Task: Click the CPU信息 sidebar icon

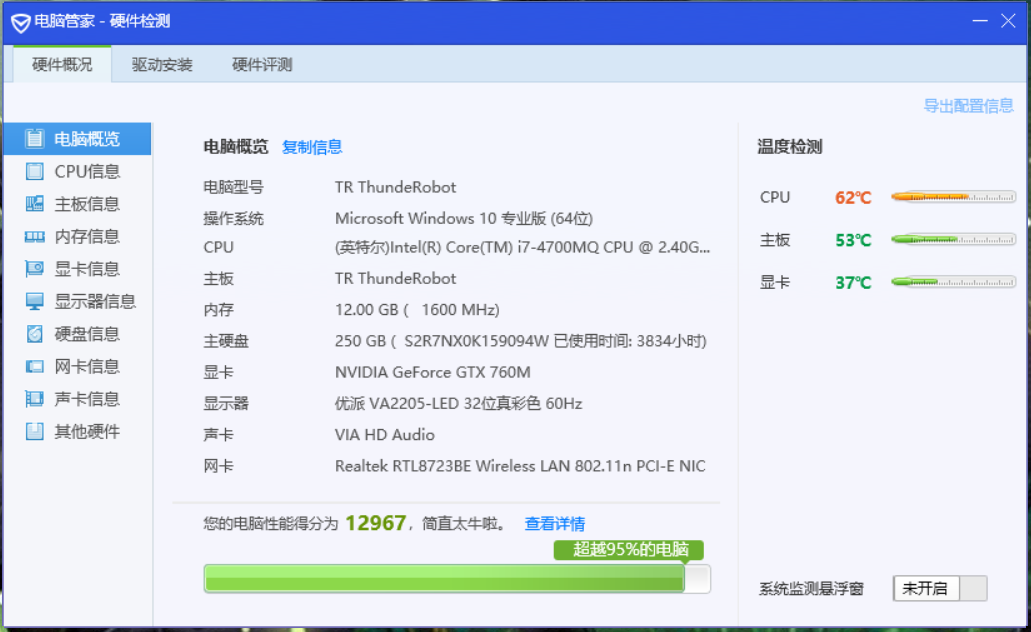Action: pos(34,172)
